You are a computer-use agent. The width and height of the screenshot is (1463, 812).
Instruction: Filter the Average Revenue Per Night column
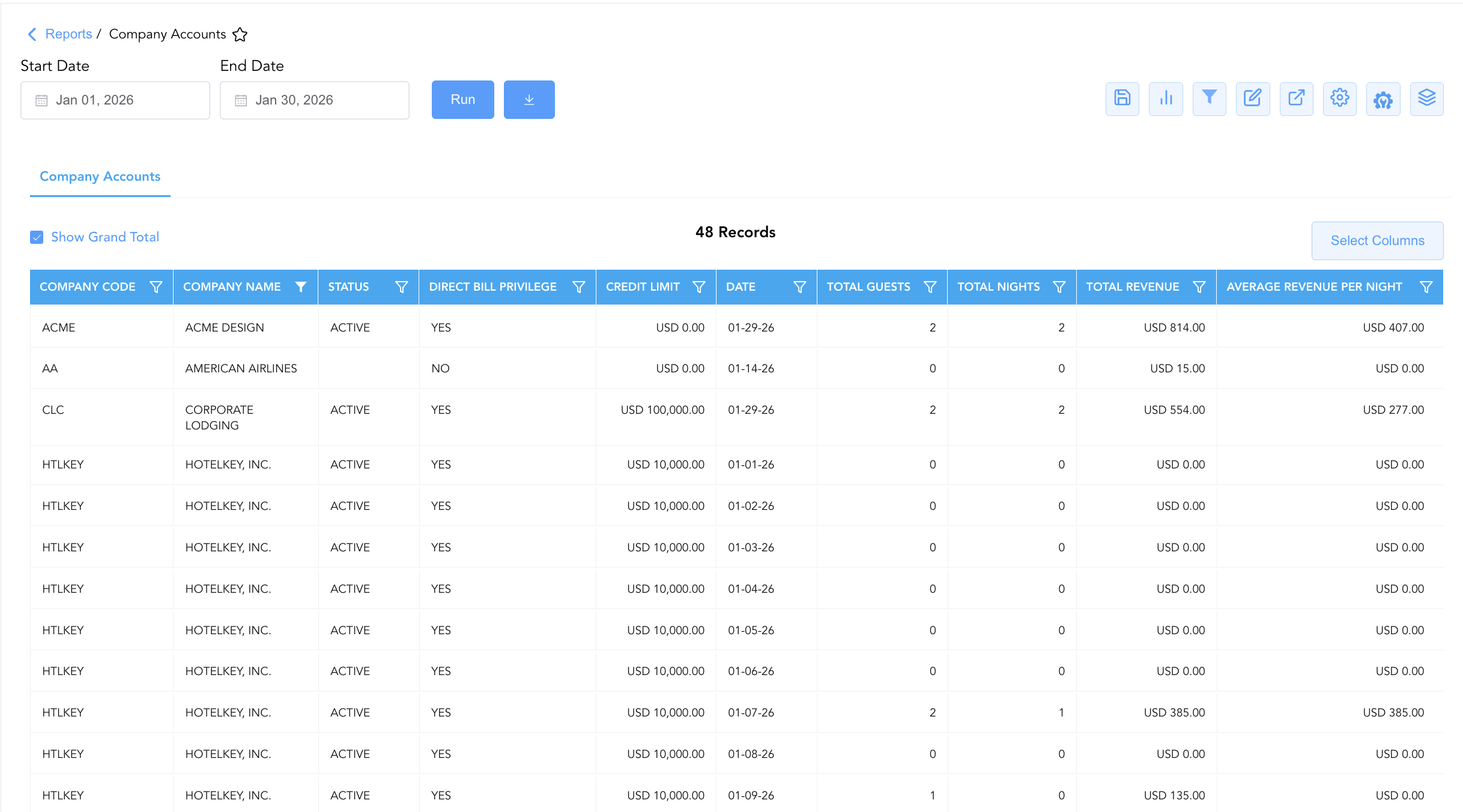click(1426, 287)
